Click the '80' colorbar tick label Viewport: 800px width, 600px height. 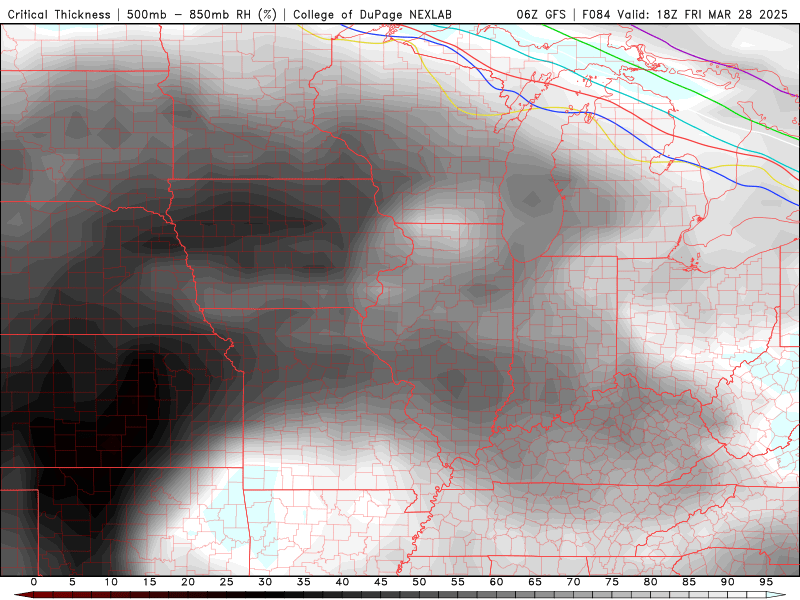point(651,582)
